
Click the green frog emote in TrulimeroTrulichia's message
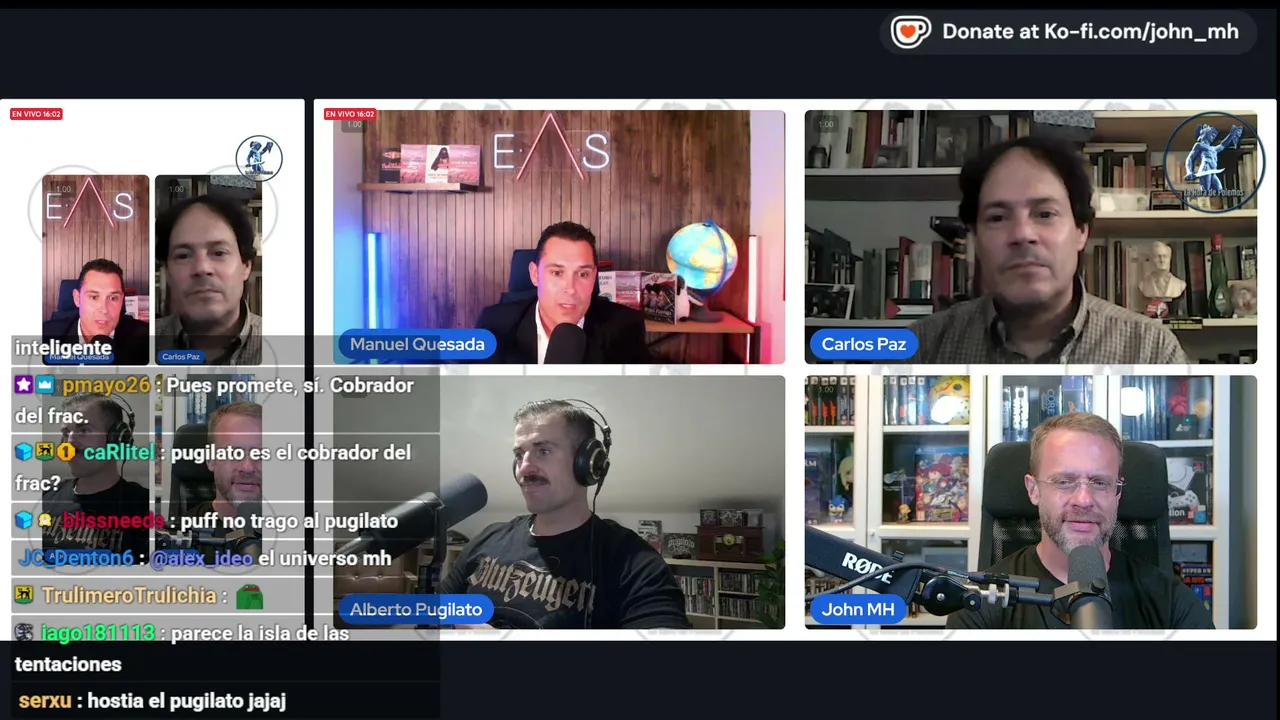point(249,597)
